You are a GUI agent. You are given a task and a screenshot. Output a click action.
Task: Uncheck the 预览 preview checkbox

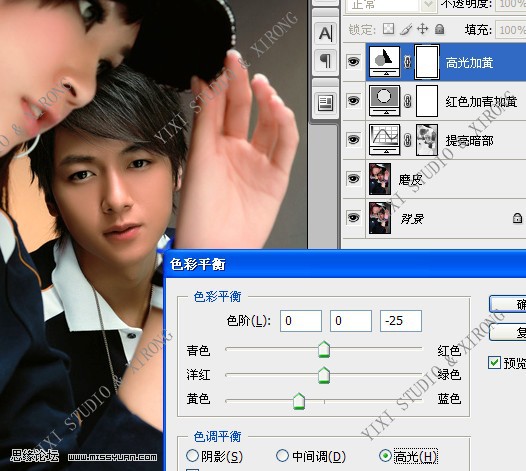(494, 363)
